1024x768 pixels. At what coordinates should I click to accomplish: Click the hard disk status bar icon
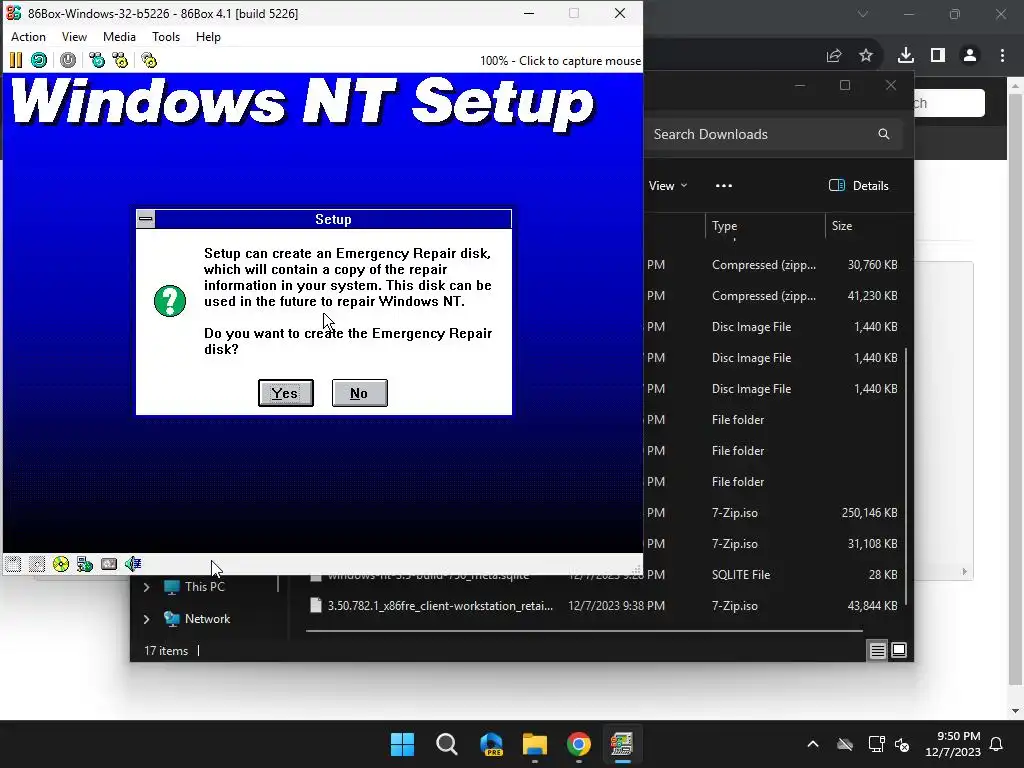tap(109, 564)
